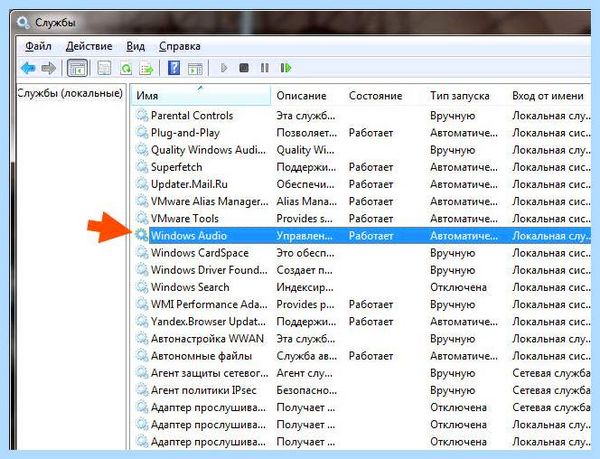Screen dimensions: 600x459
Task: Click the Back arrow toolbar icon
Action: pos(28,68)
